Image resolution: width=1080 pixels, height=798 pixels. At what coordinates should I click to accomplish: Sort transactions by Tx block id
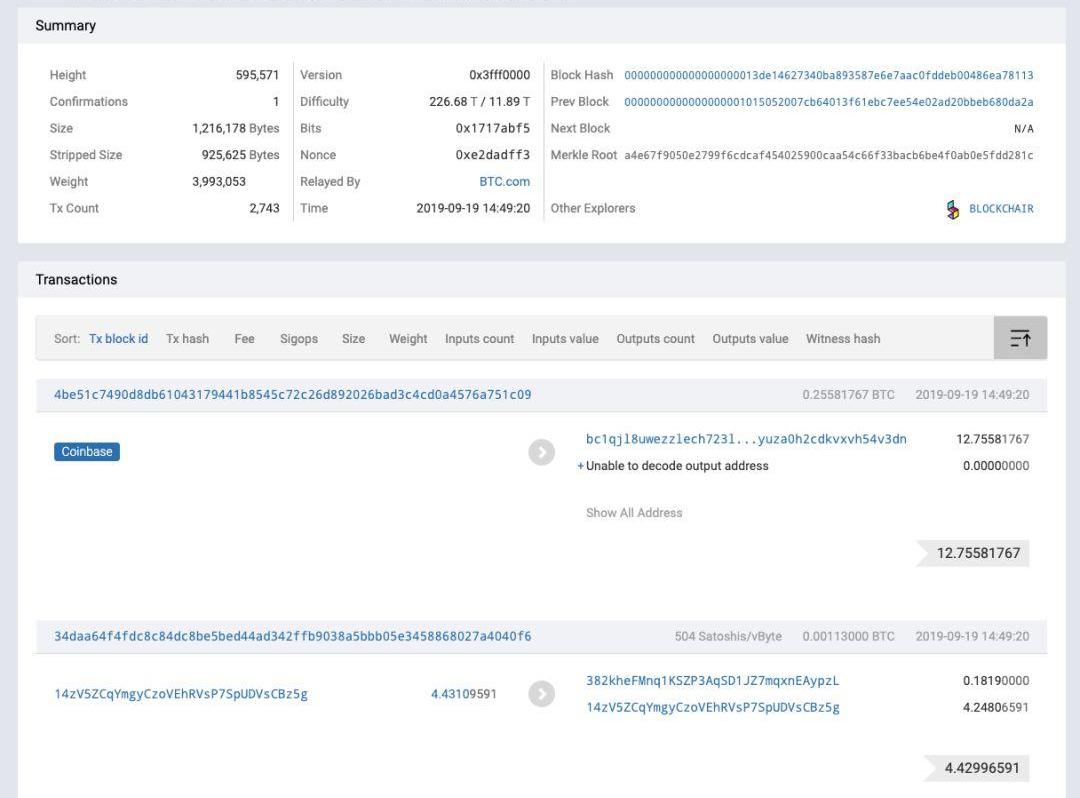pyautogui.click(x=118, y=339)
